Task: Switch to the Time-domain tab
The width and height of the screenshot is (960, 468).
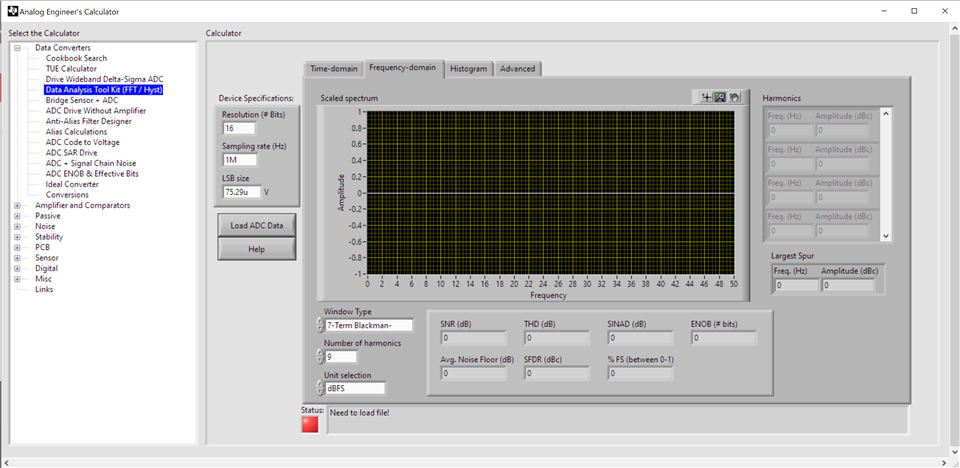Action: point(334,69)
